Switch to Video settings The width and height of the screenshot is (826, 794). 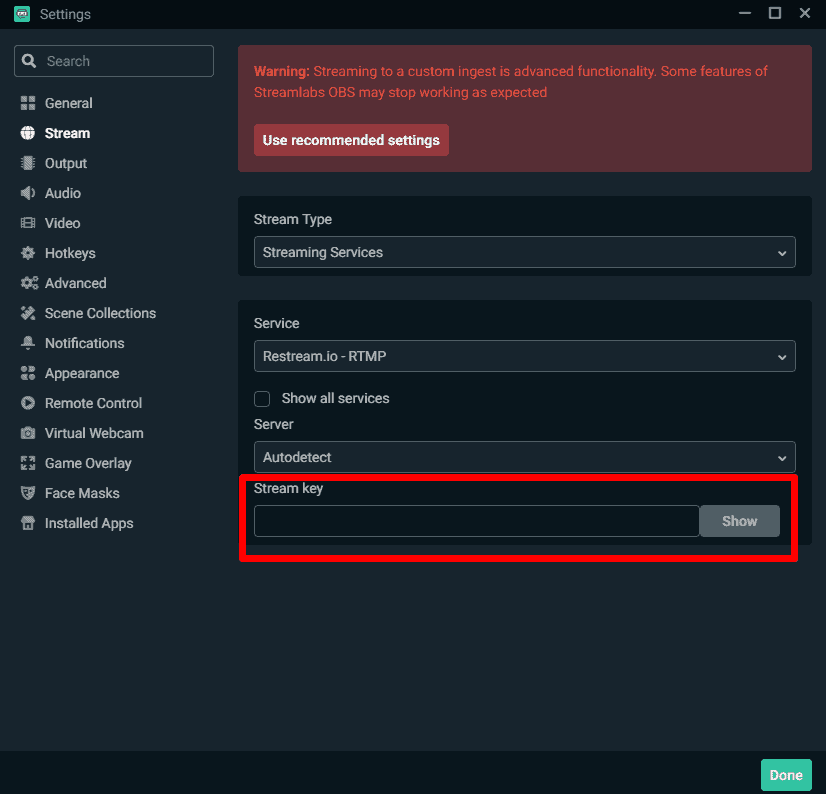[63, 223]
